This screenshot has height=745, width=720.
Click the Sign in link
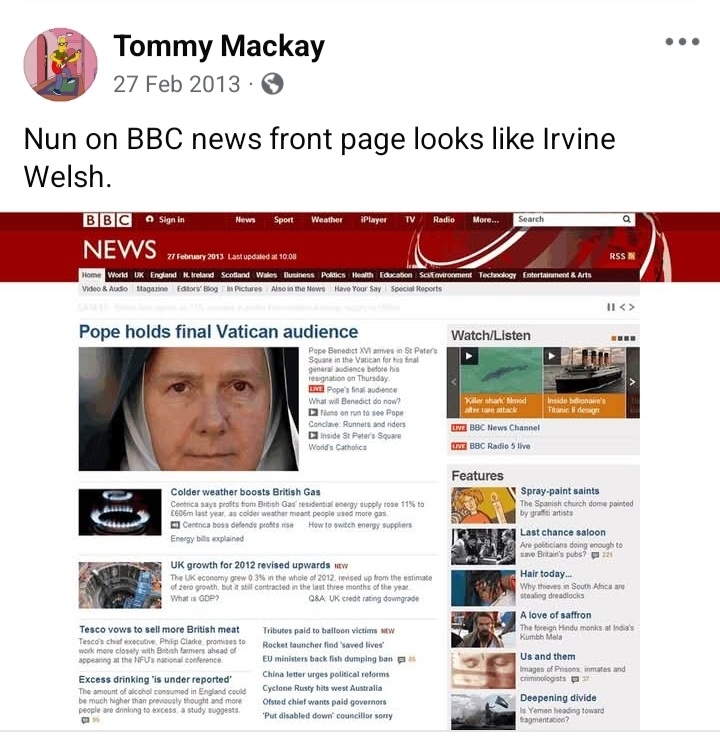point(165,220)
